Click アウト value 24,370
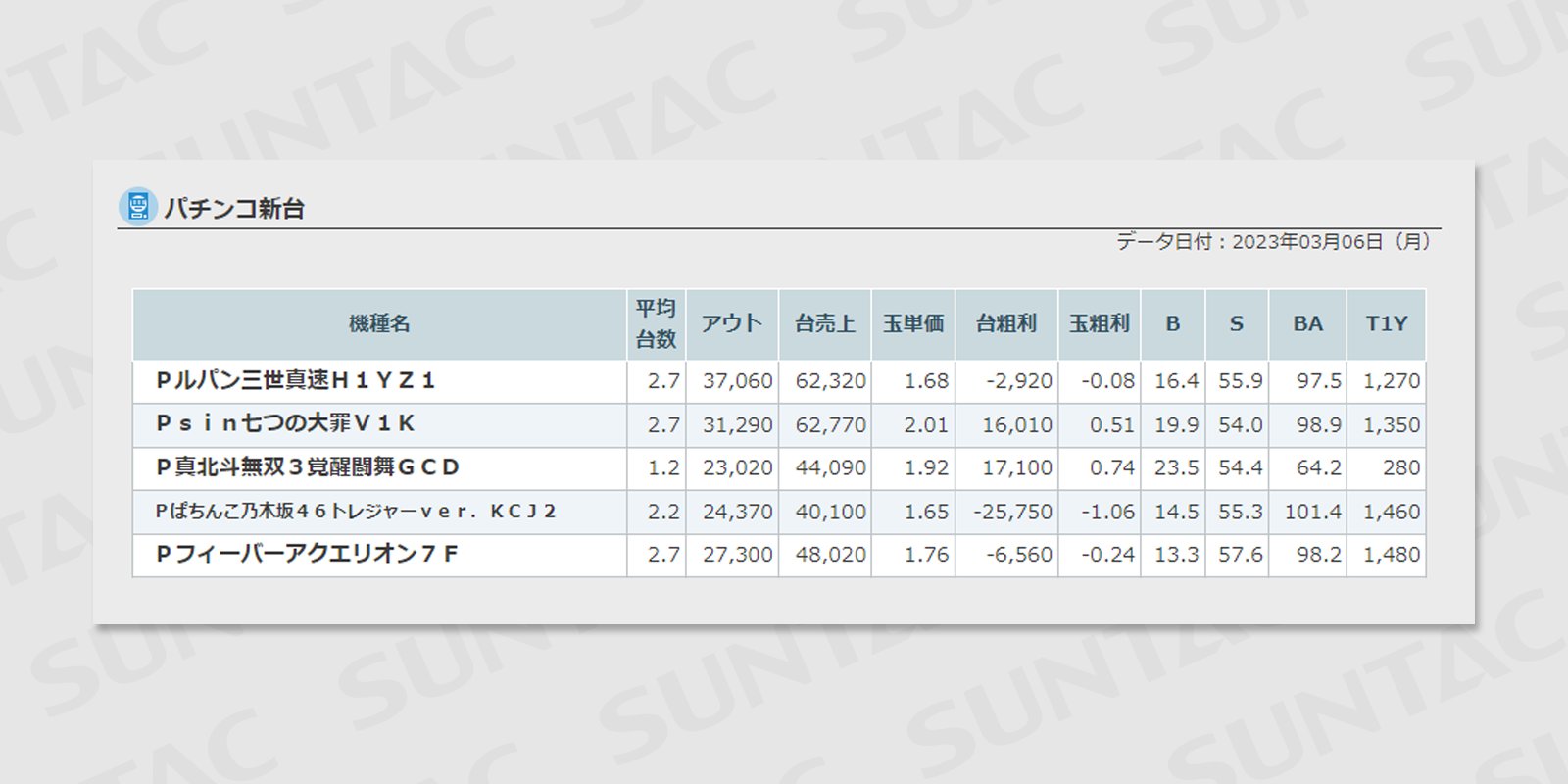1568x784 pixels. click(738, 512)
